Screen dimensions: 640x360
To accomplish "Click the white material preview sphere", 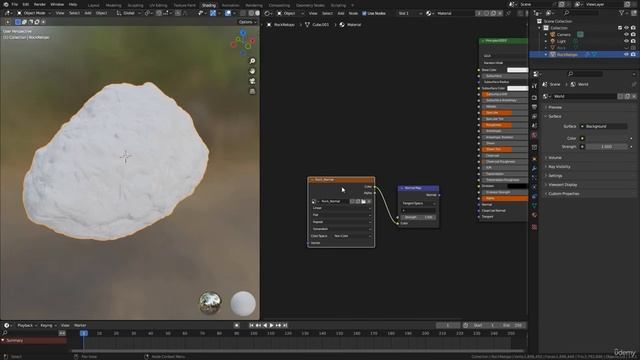I will (243, 303).
